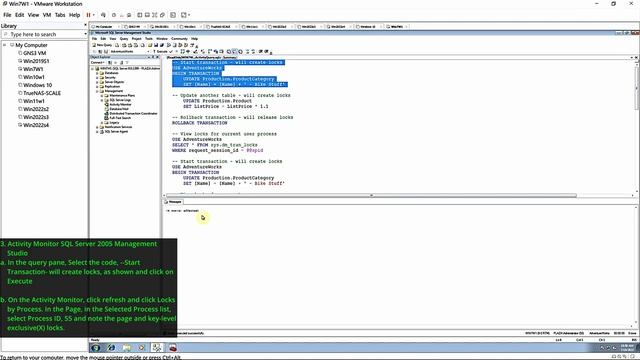
Task: Open the Windows 7 Start button
Action: point(96,348)
